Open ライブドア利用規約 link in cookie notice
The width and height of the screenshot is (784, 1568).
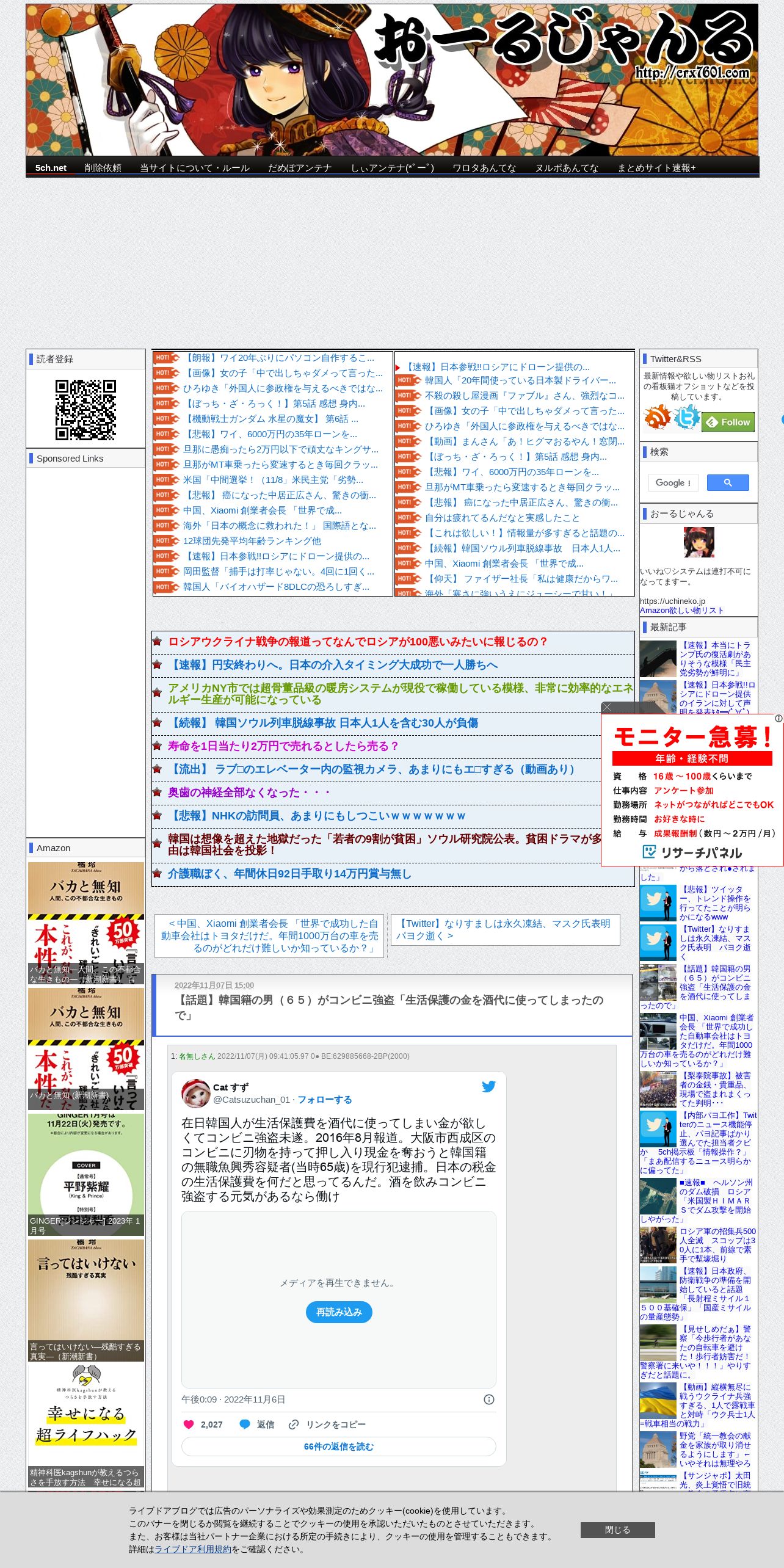pos(193,1549)
